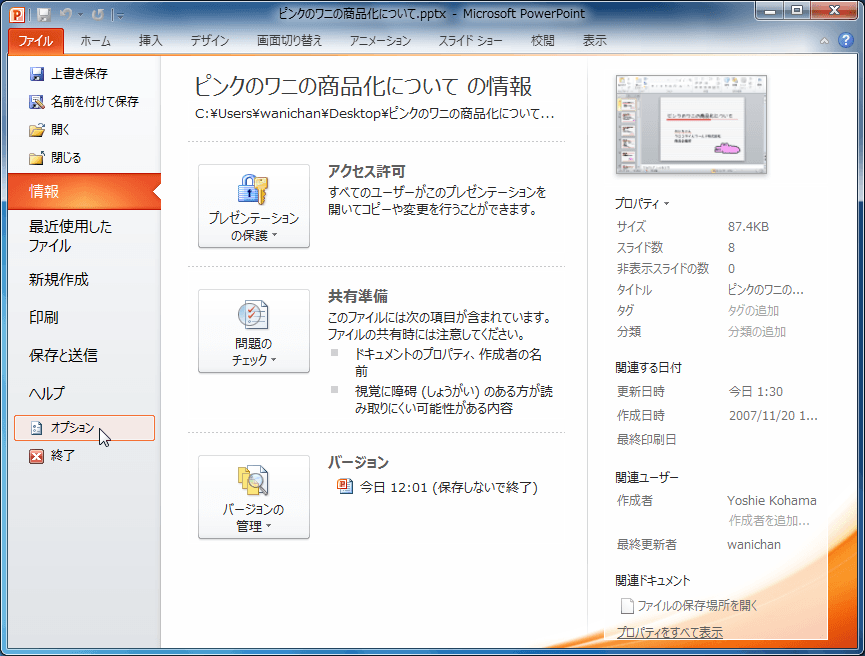Click 更新日時 value 今日 1:30
The image size is (865, 656).
point(755,392)
